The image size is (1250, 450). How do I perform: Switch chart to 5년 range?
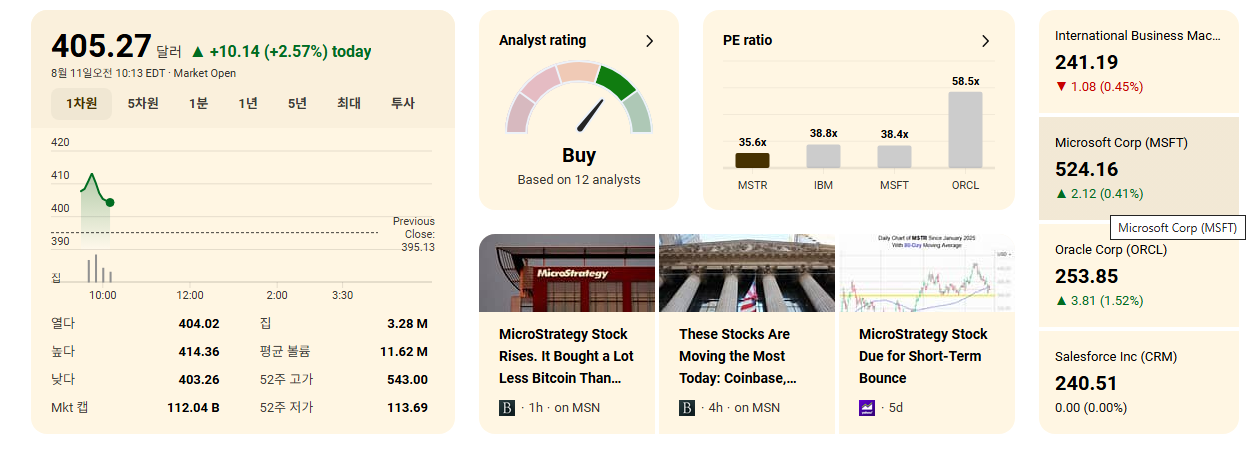click(297, 103)
